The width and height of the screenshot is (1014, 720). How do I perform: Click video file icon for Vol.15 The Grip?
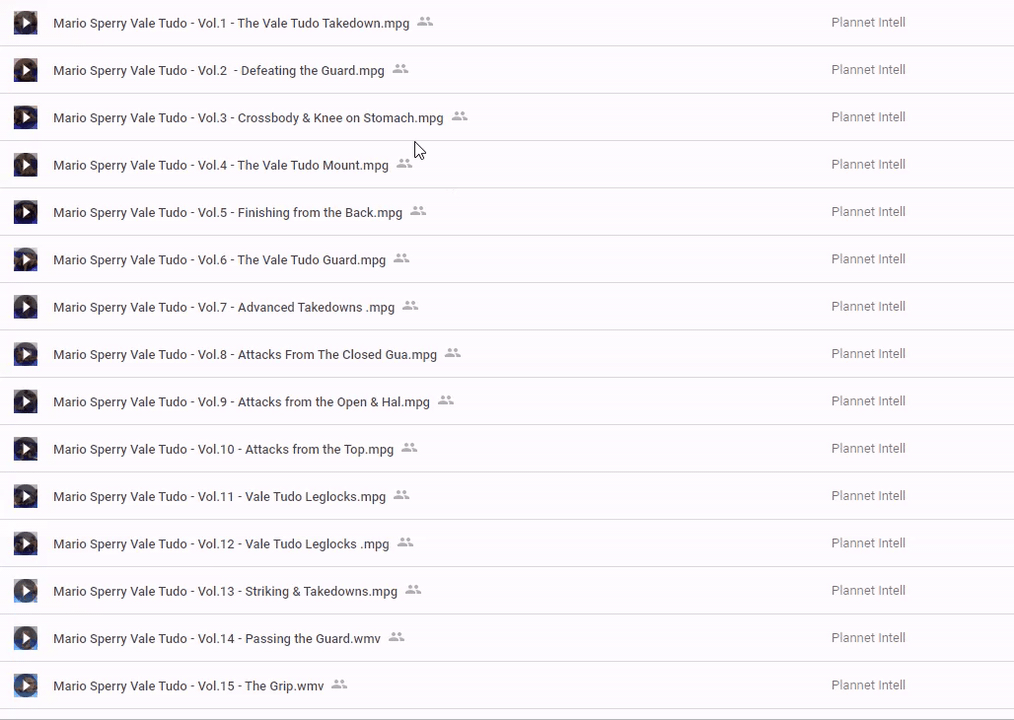(25, 686)
